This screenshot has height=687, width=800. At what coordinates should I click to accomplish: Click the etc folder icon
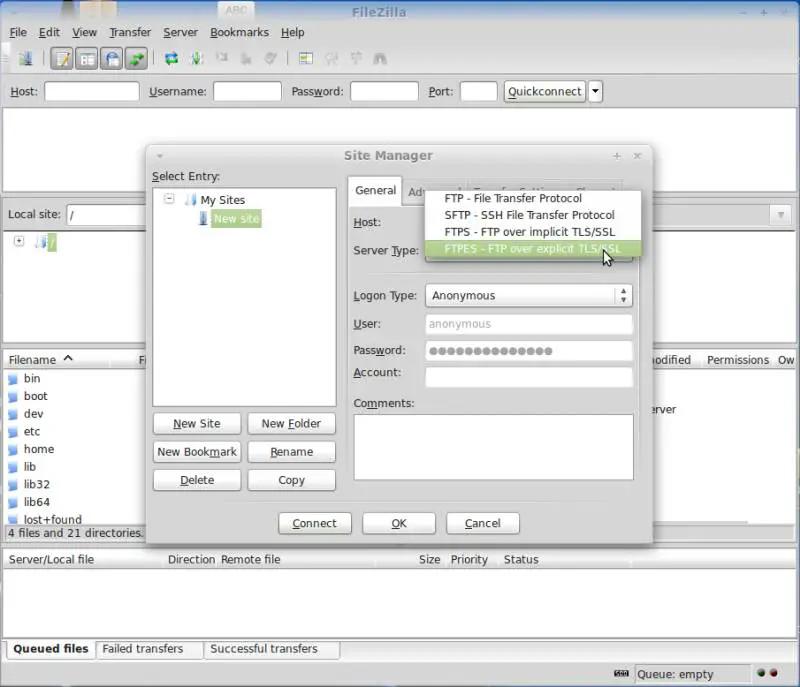(x=13, y=432)
